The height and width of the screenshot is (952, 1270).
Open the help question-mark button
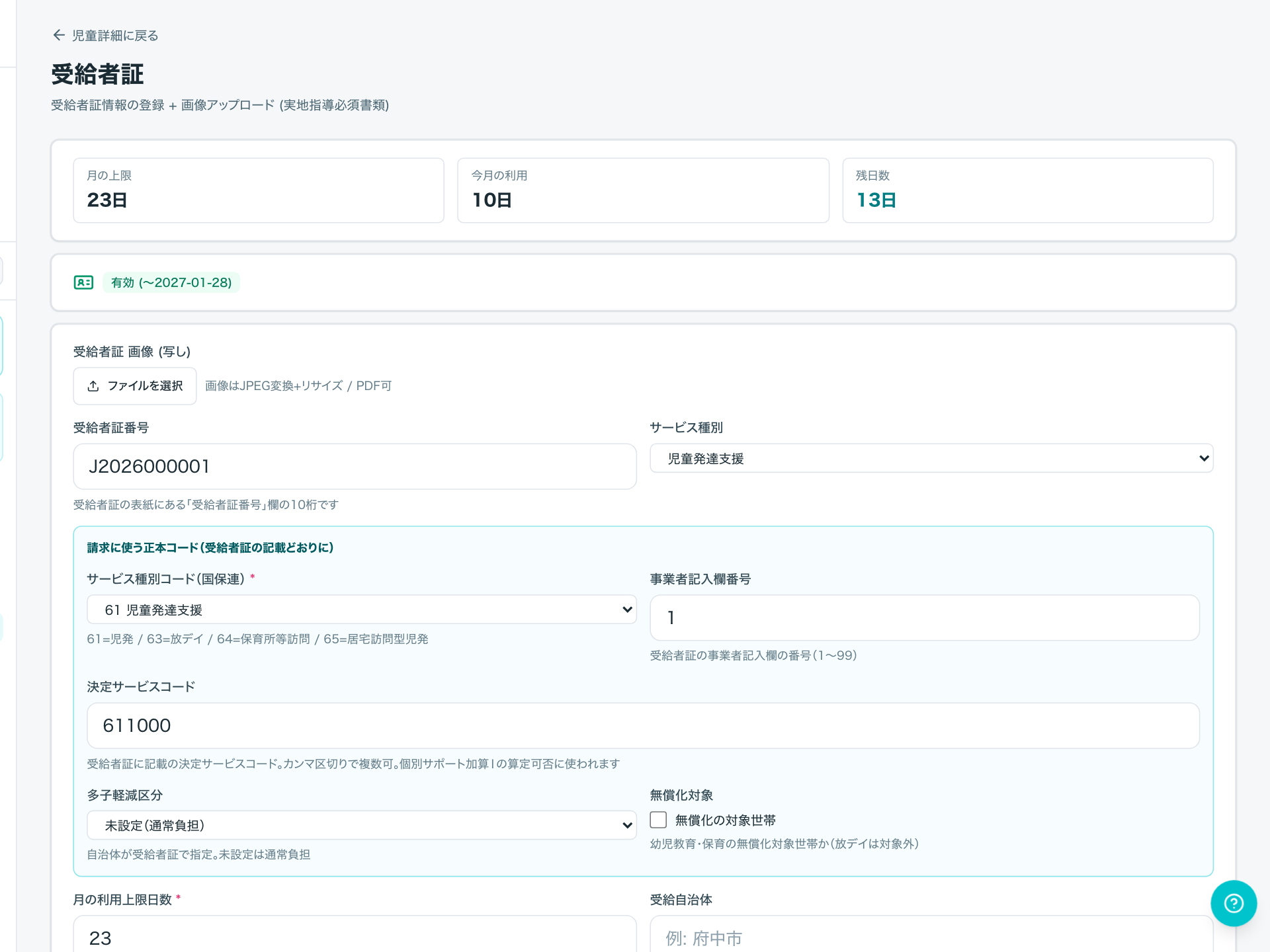pyautogui.click(x=1234, y=903)
